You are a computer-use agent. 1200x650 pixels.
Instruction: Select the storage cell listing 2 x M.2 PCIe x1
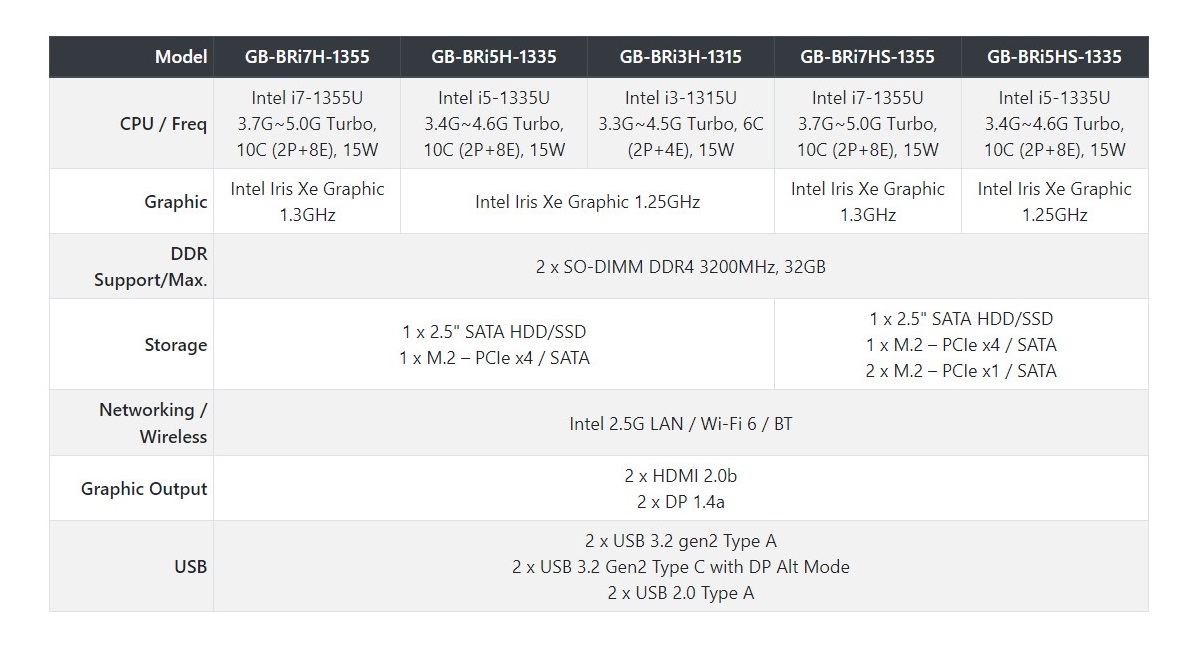coord(961,345)
